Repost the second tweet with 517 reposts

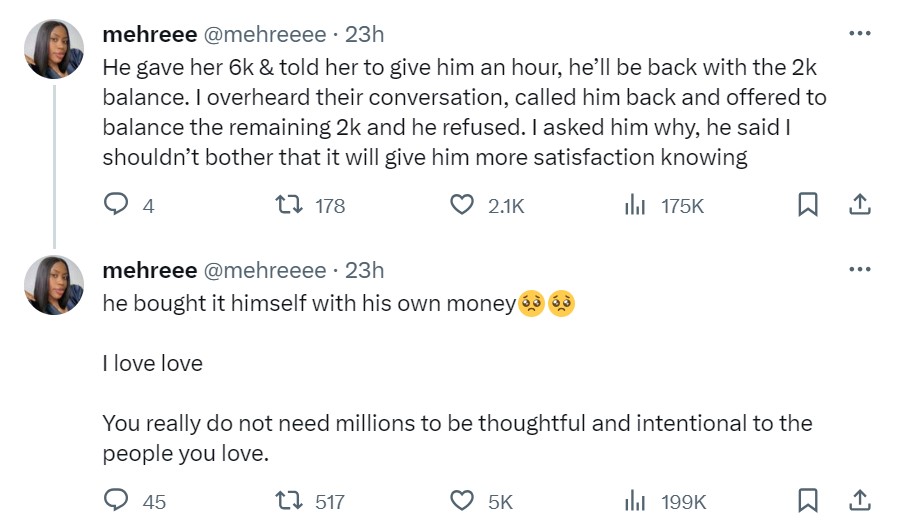tap(290, 501)
